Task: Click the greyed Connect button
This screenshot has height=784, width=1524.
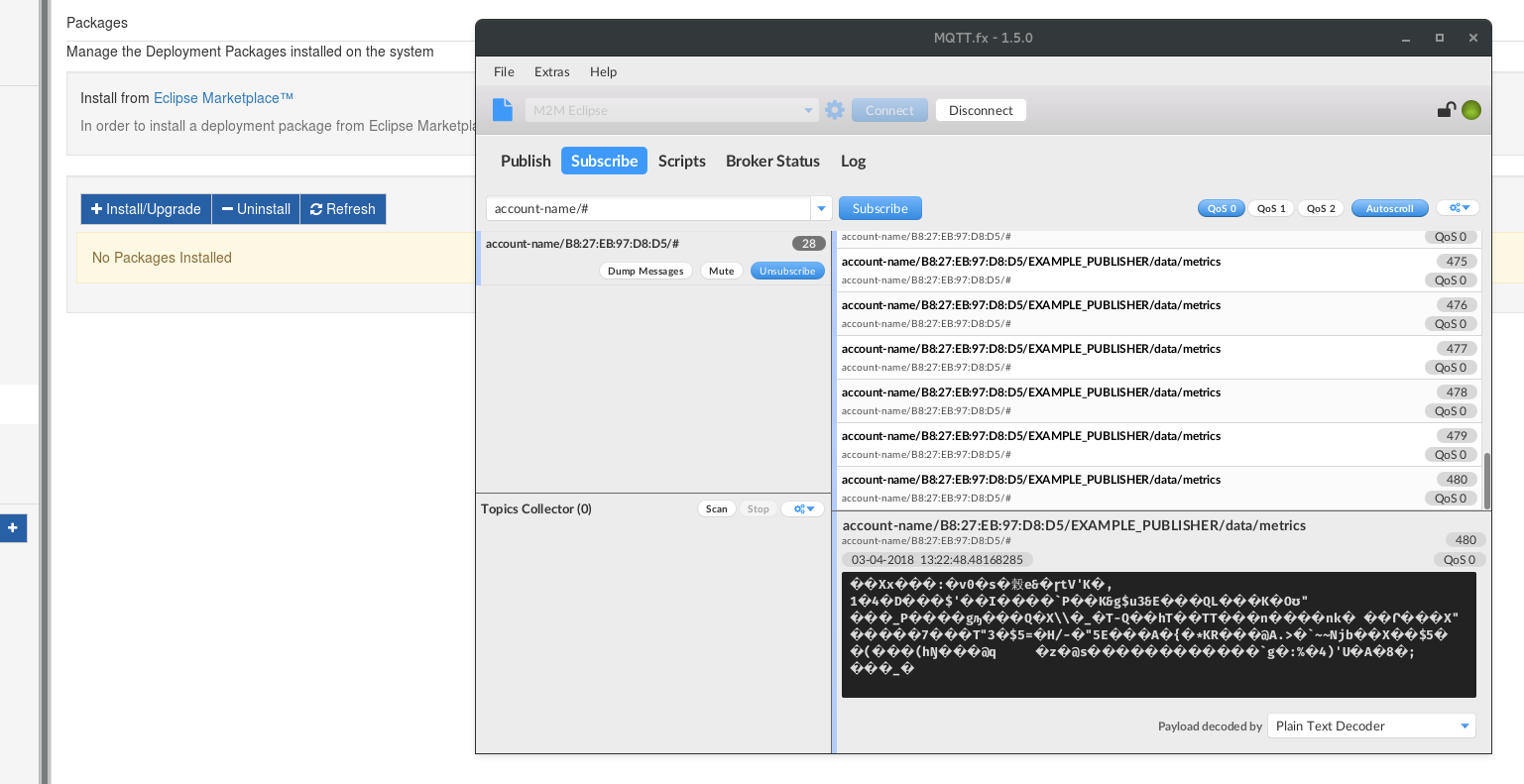Action: pos(889,110)
